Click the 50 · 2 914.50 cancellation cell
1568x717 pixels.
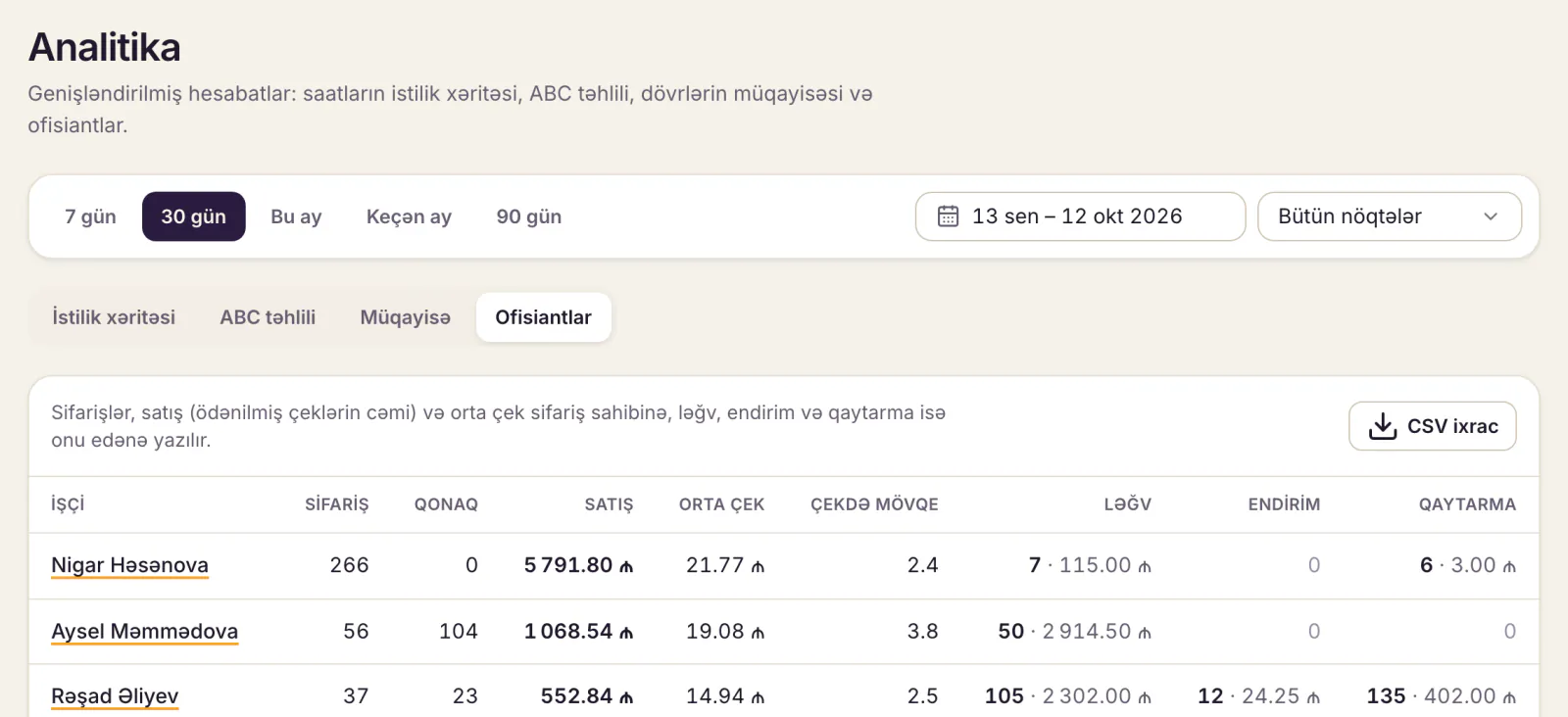tap(1074, 632)
